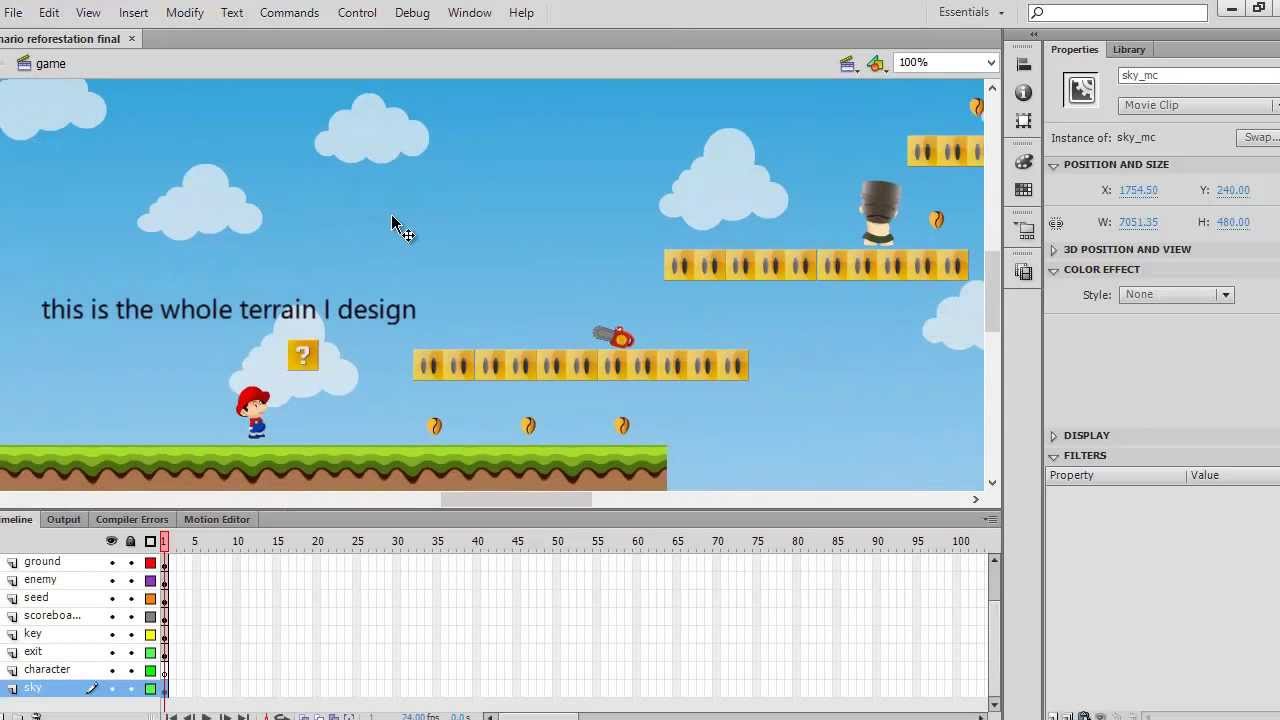
Task: Toggle lock dot of exit layer
Action: pos(131,653)
